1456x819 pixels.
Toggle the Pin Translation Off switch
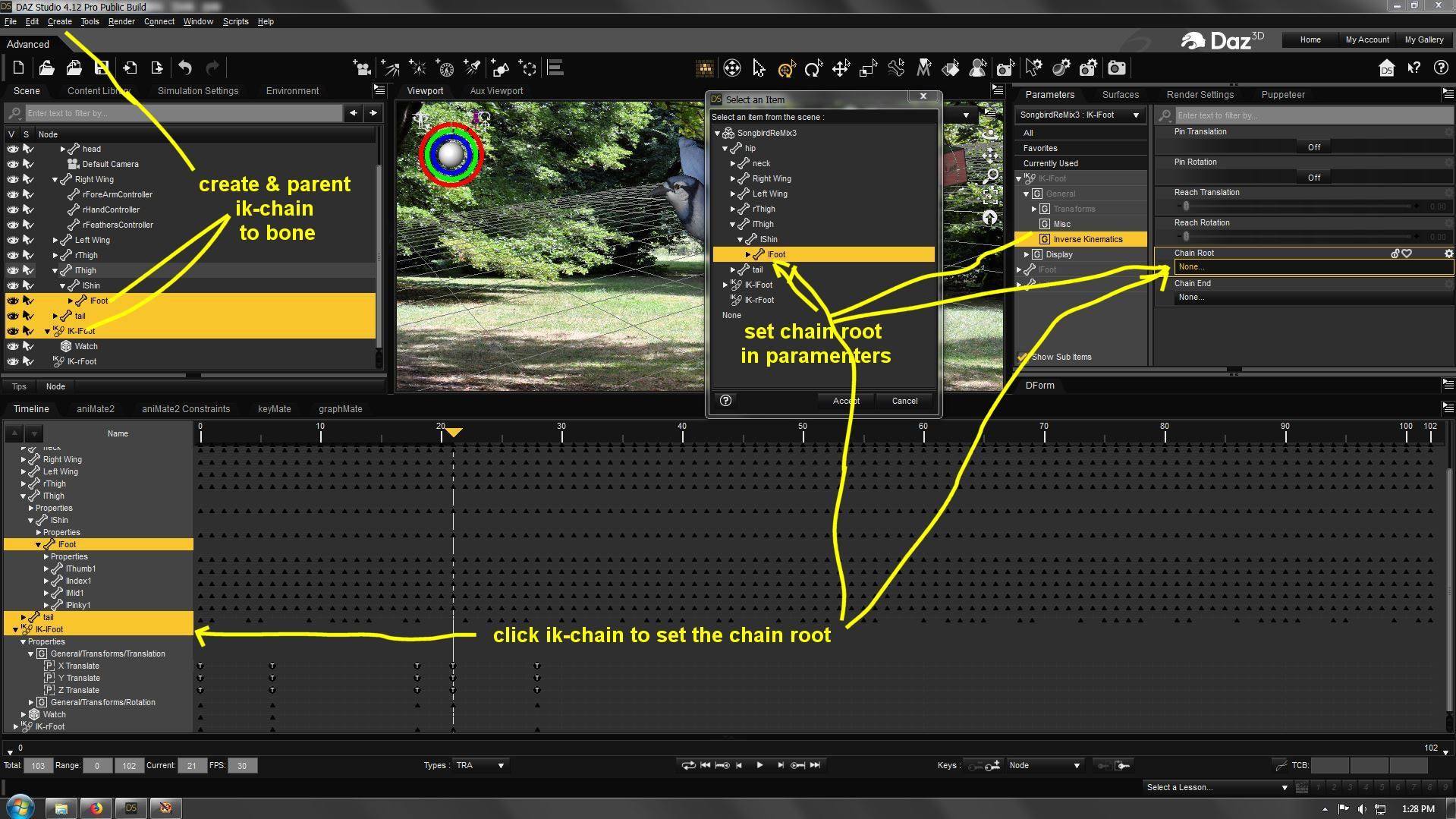[x=1313, y=147]
